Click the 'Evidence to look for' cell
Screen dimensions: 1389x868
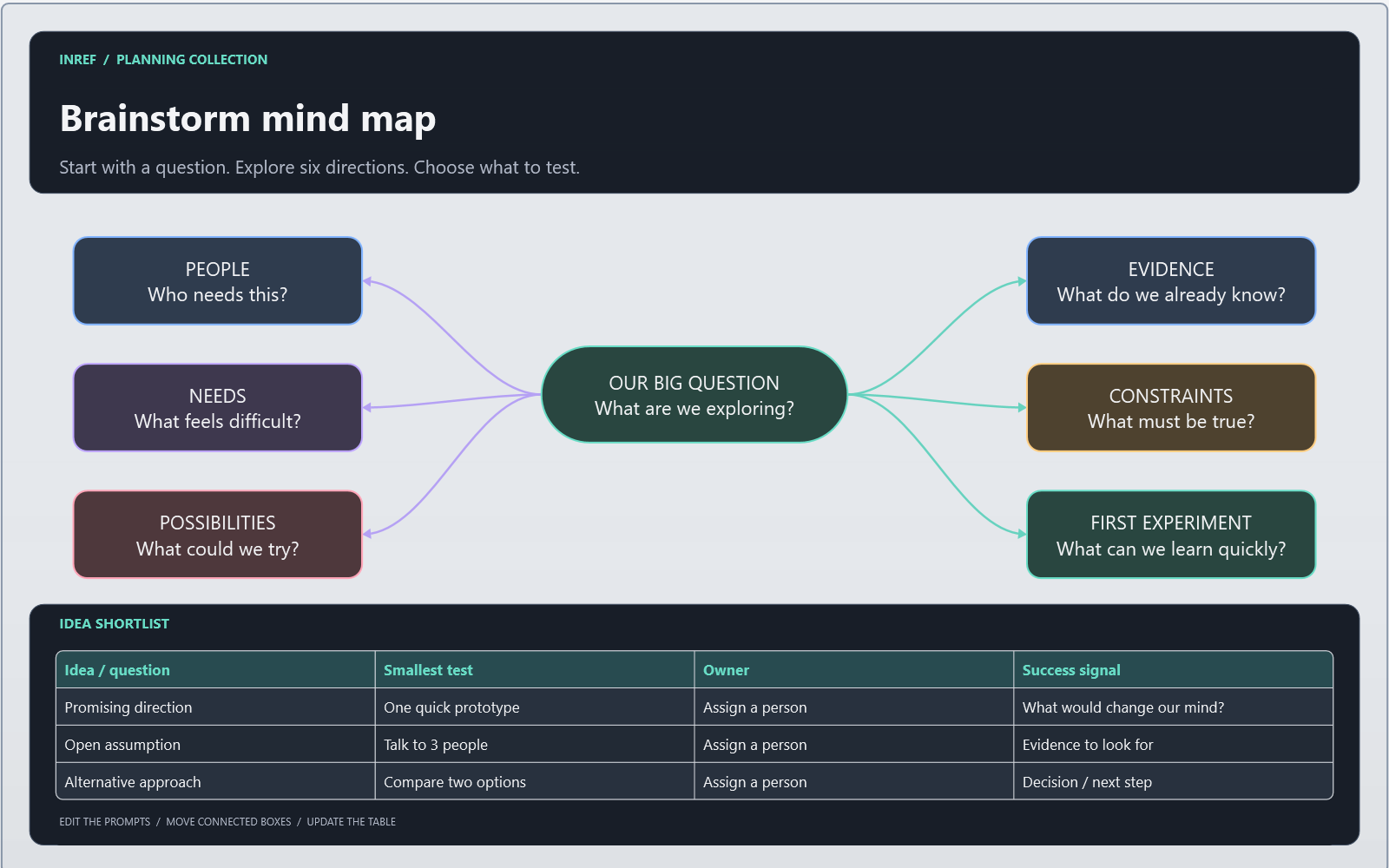[x=1173, y=745]
